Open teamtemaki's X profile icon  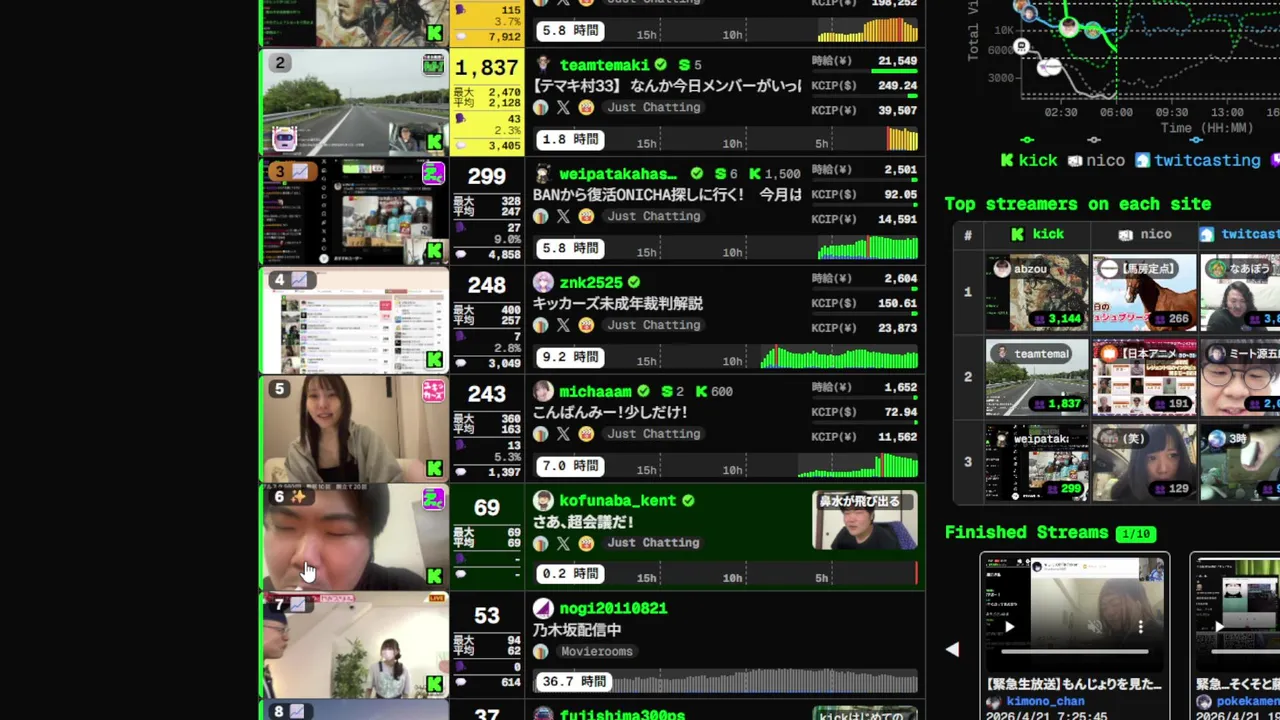[563, 108]
